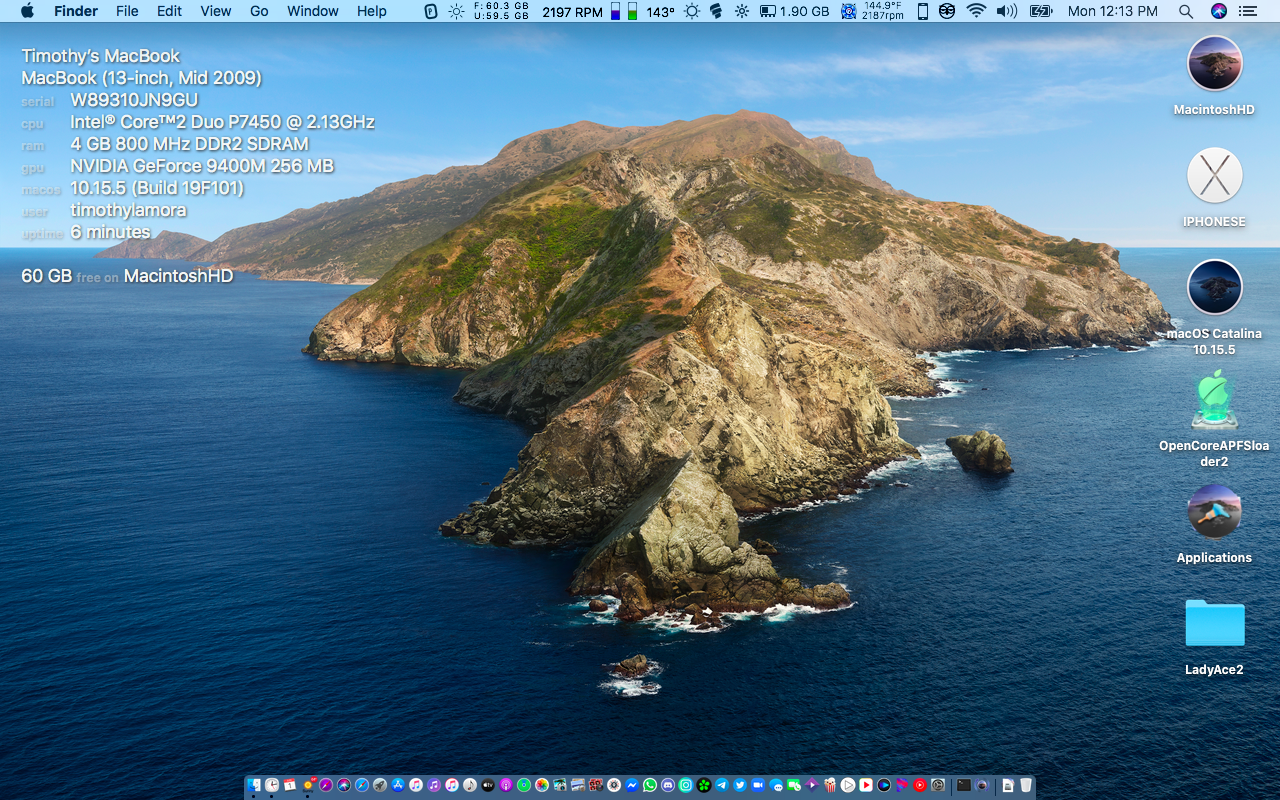Open Discord in the Dock

[x=668, y=785]
